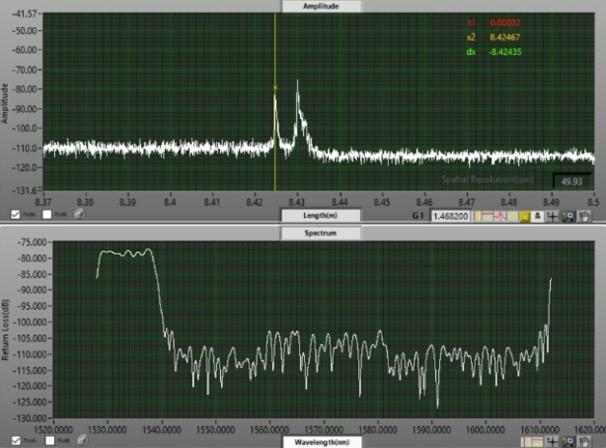
Task: Click the crosshair cursor tool in Amplitude toolbar
Action: 552,216
